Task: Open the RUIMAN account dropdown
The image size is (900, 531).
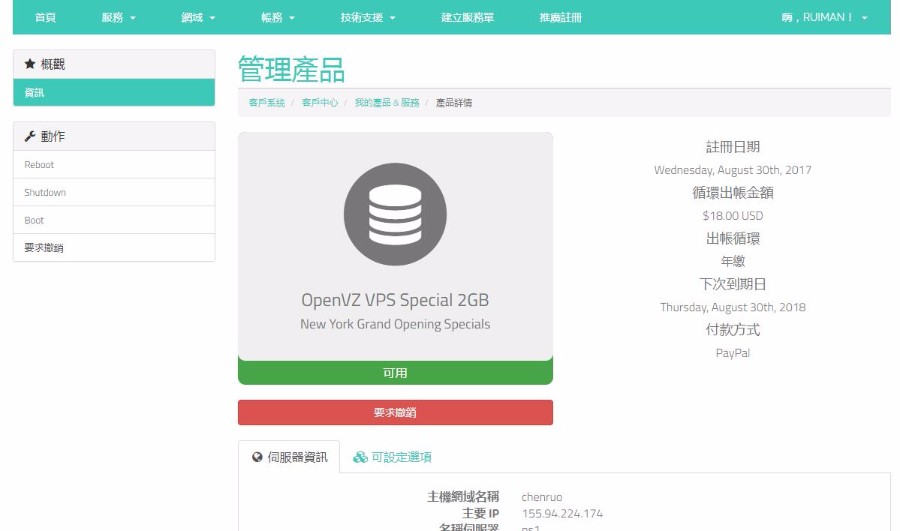Action: pyautogui.click(x=824, y=17)
